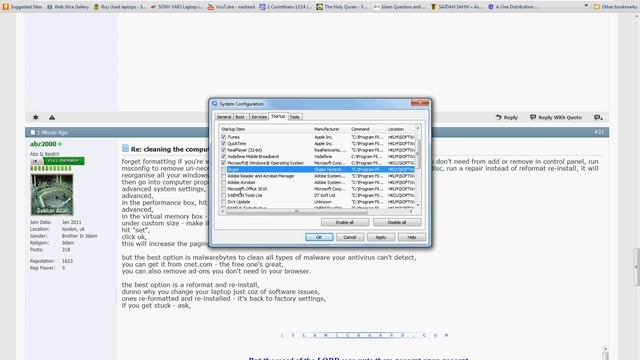Uncheck the iTunes startup item
The height and width of the screenshot is (360, 640).
(223, 137)
